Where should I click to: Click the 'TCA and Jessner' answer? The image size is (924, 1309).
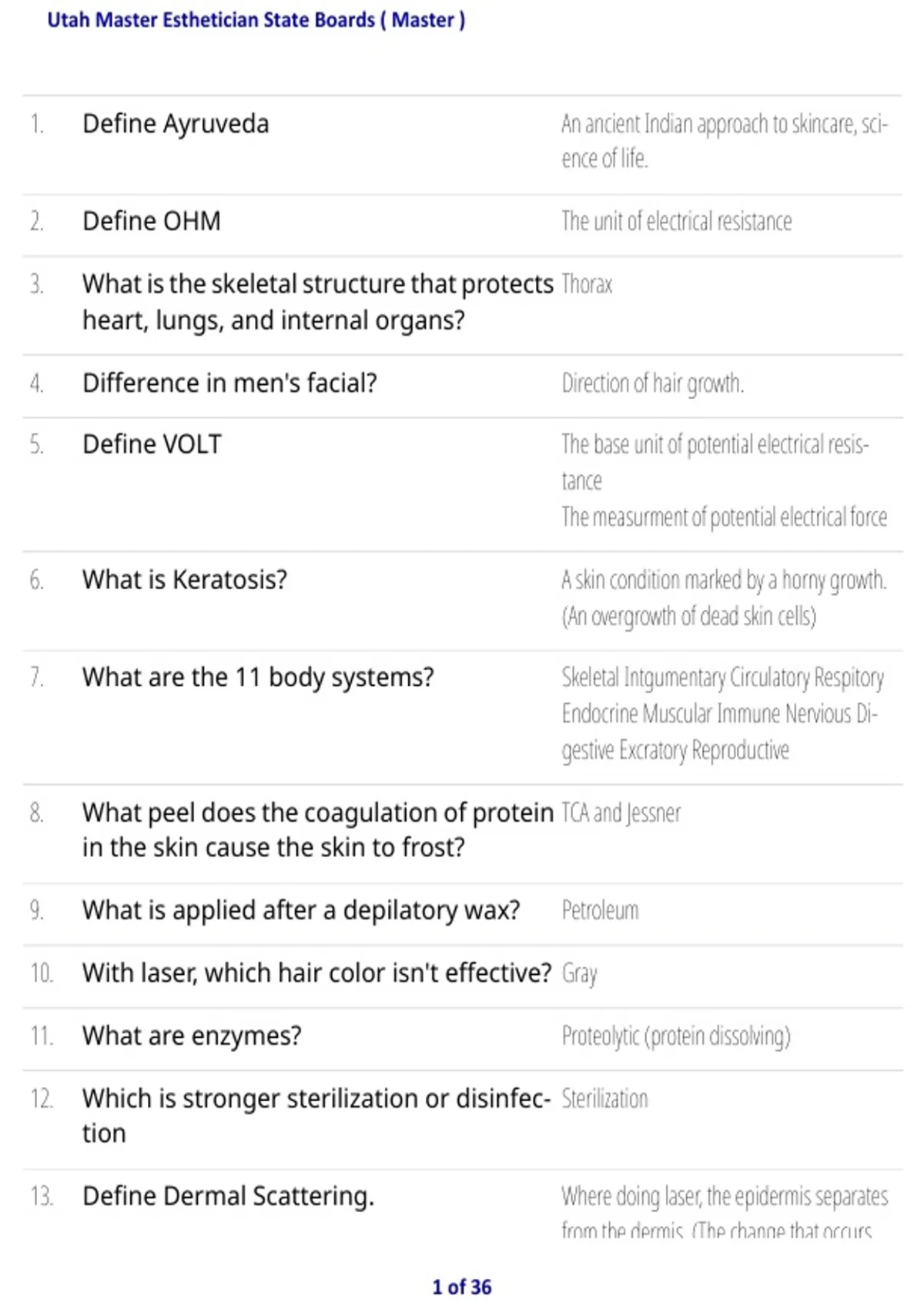[621, 813]
